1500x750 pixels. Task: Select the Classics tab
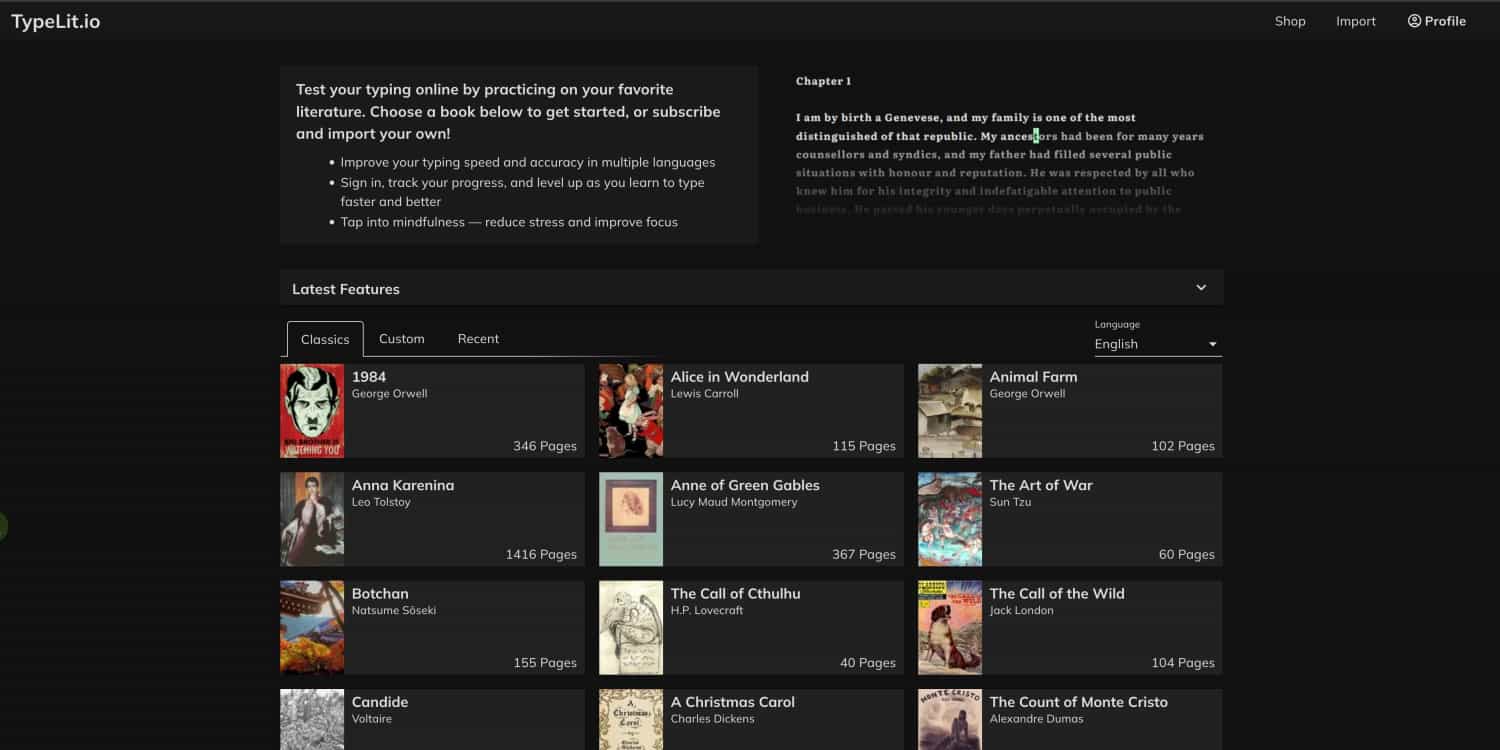pos(325,339)
